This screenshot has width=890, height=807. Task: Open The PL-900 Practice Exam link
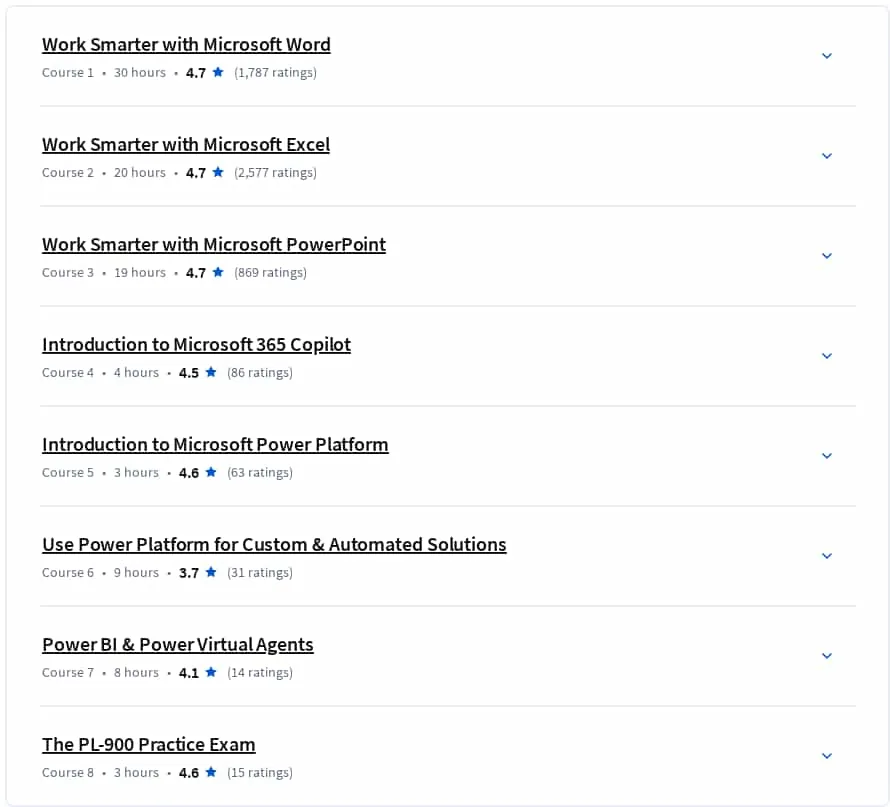pyautogui.click(x=149, y=744)
